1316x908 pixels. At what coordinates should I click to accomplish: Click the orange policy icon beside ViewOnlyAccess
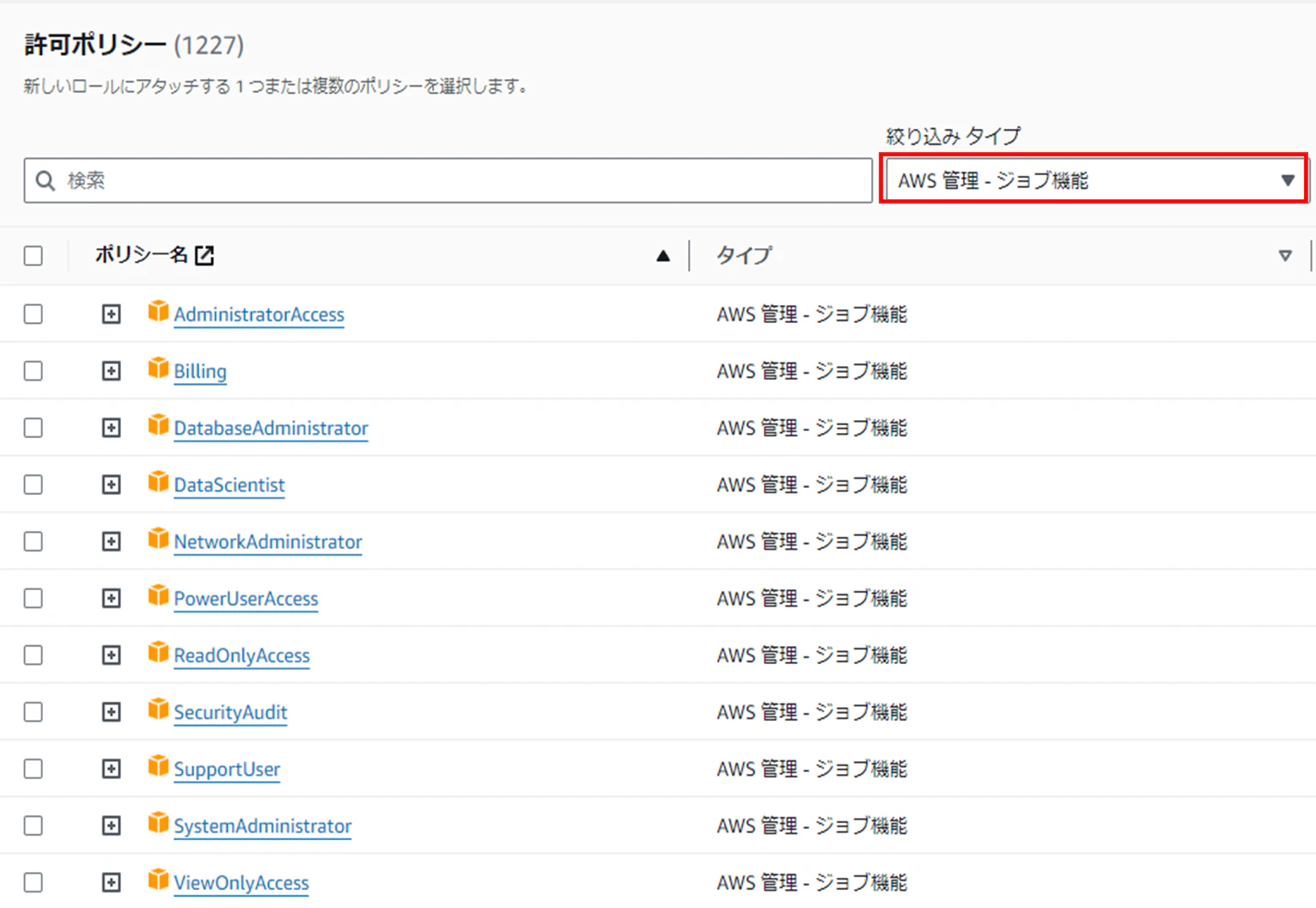pos(158,880)
